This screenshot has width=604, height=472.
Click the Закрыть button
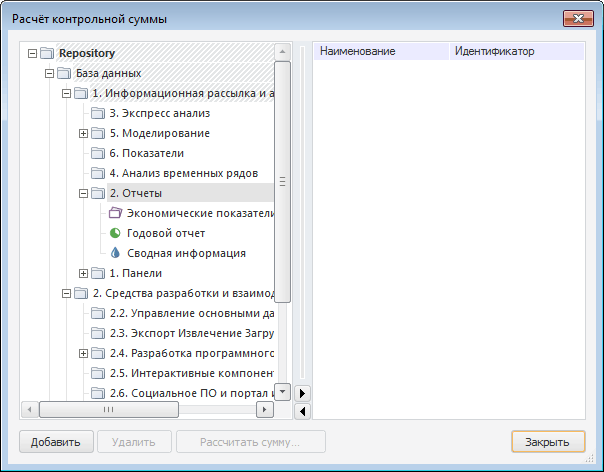548,441
